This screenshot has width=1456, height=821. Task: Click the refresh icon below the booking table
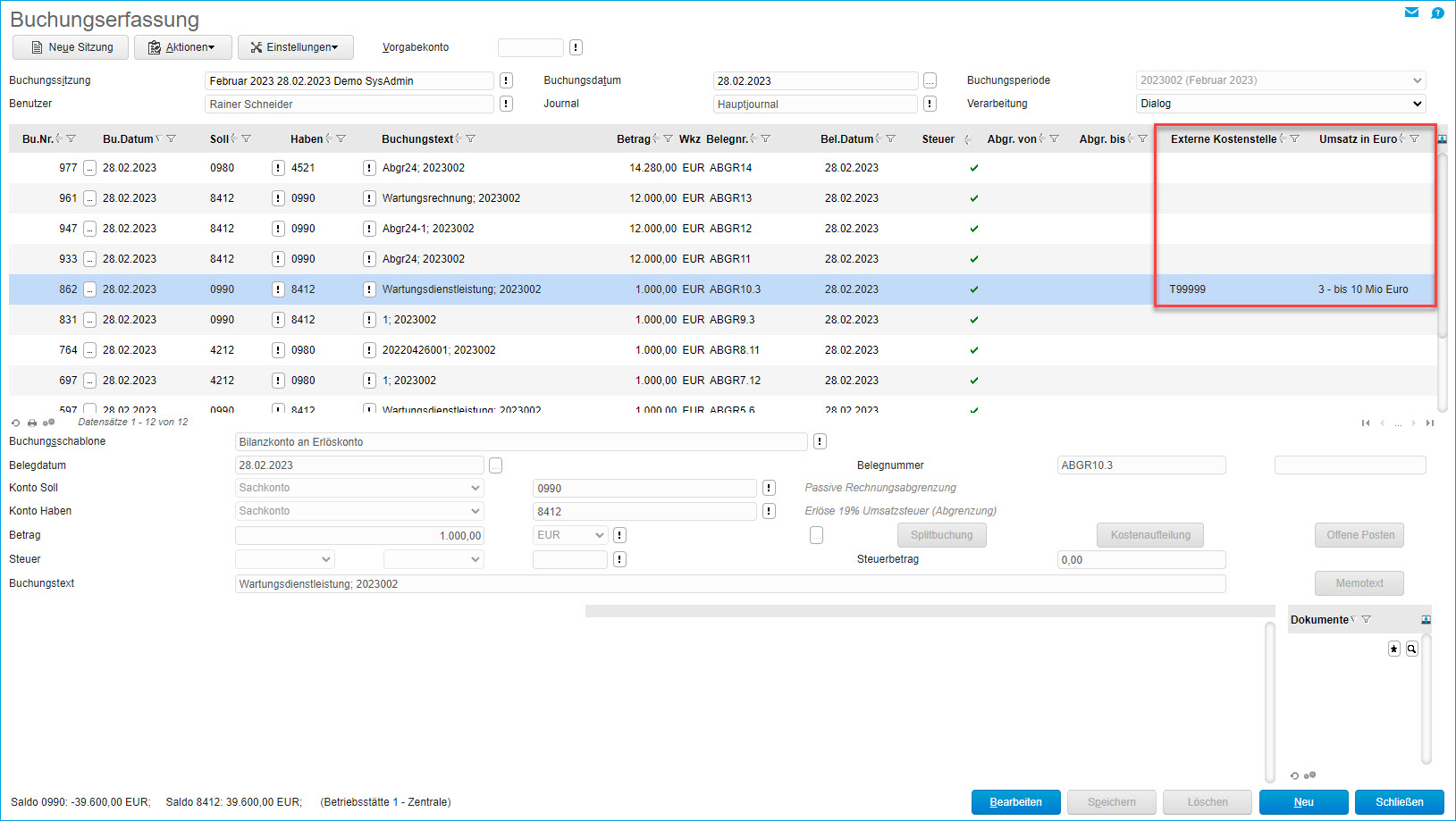(15, 423)
